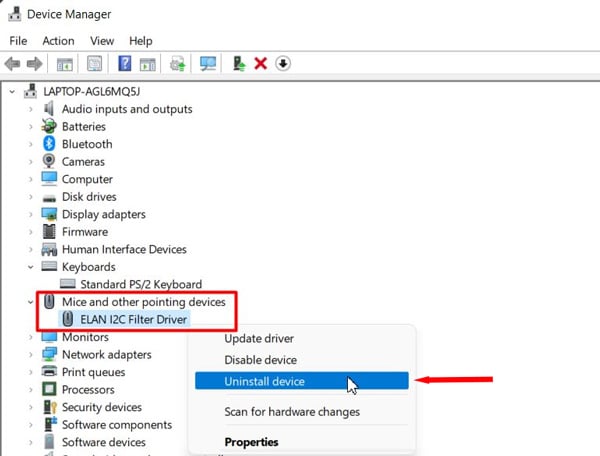
Task: Select ELAN I2C Filter Driver device
Action: click(x=134, y=319)
